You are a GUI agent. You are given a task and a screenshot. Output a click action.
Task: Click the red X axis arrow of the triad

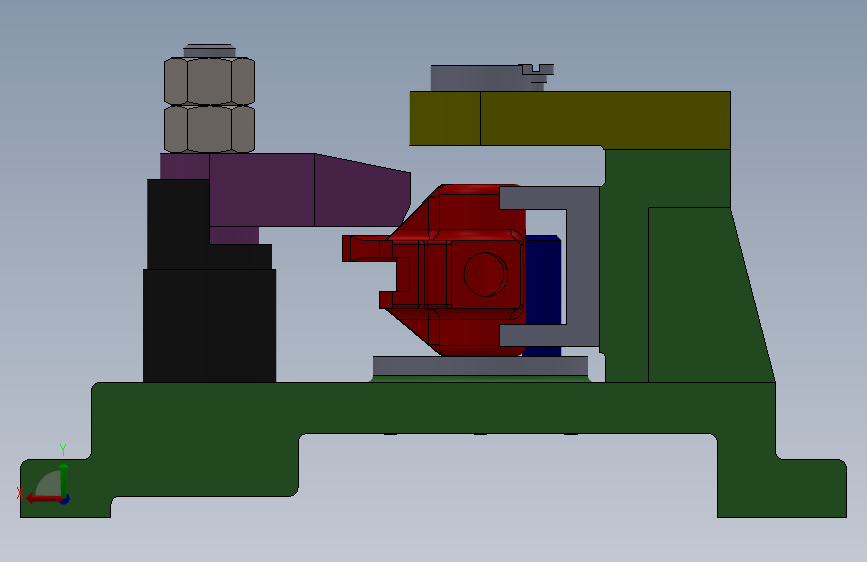pyautogui.click(x=44, y=499)
